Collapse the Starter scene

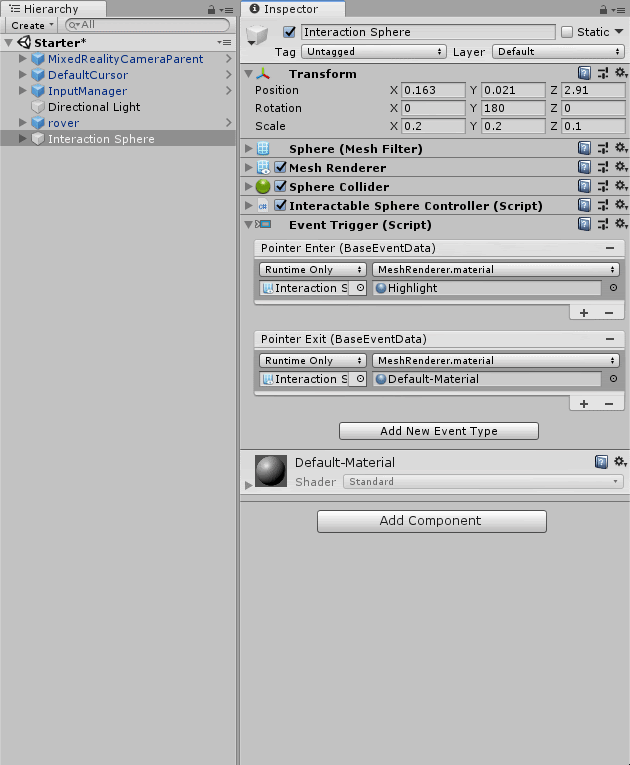point(8,43)
